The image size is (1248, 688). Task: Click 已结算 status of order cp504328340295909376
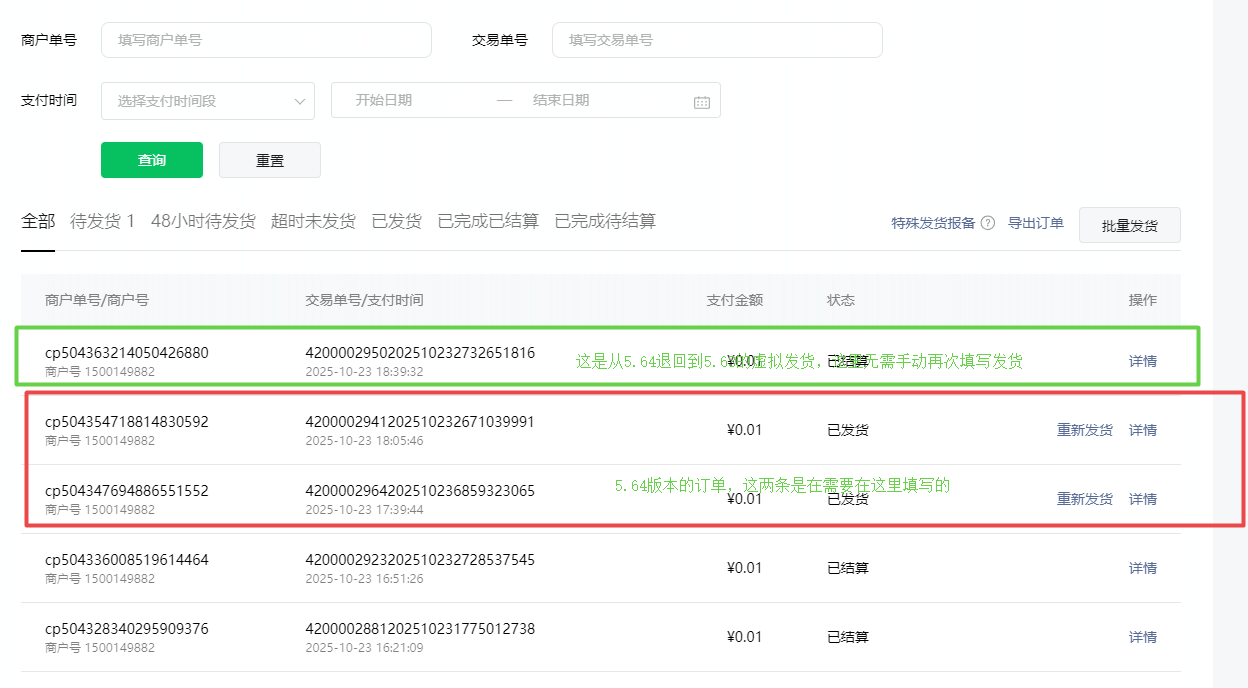pyautogui.click(x=848, y=637)
